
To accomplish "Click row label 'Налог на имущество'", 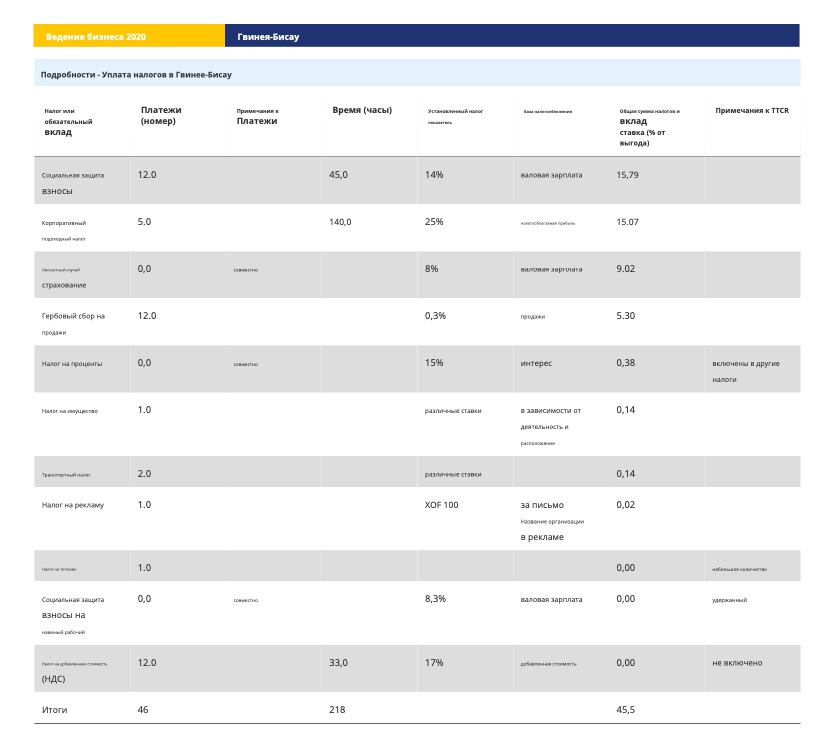I will coord(70,411).
